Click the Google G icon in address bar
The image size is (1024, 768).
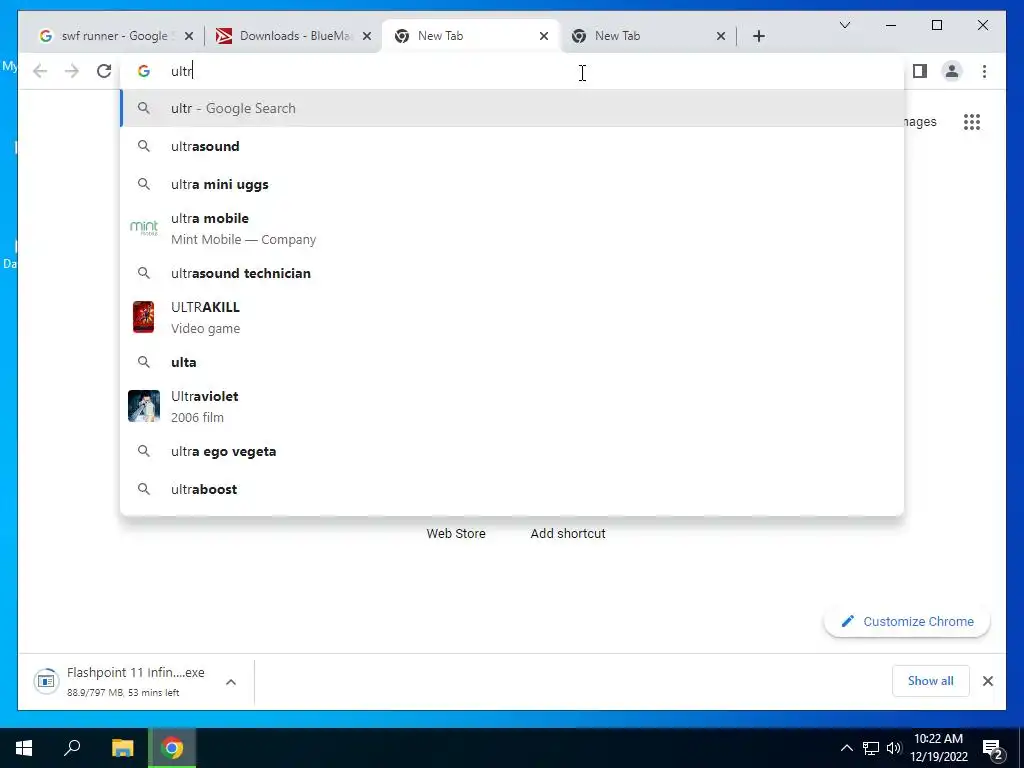pos(144,71)
